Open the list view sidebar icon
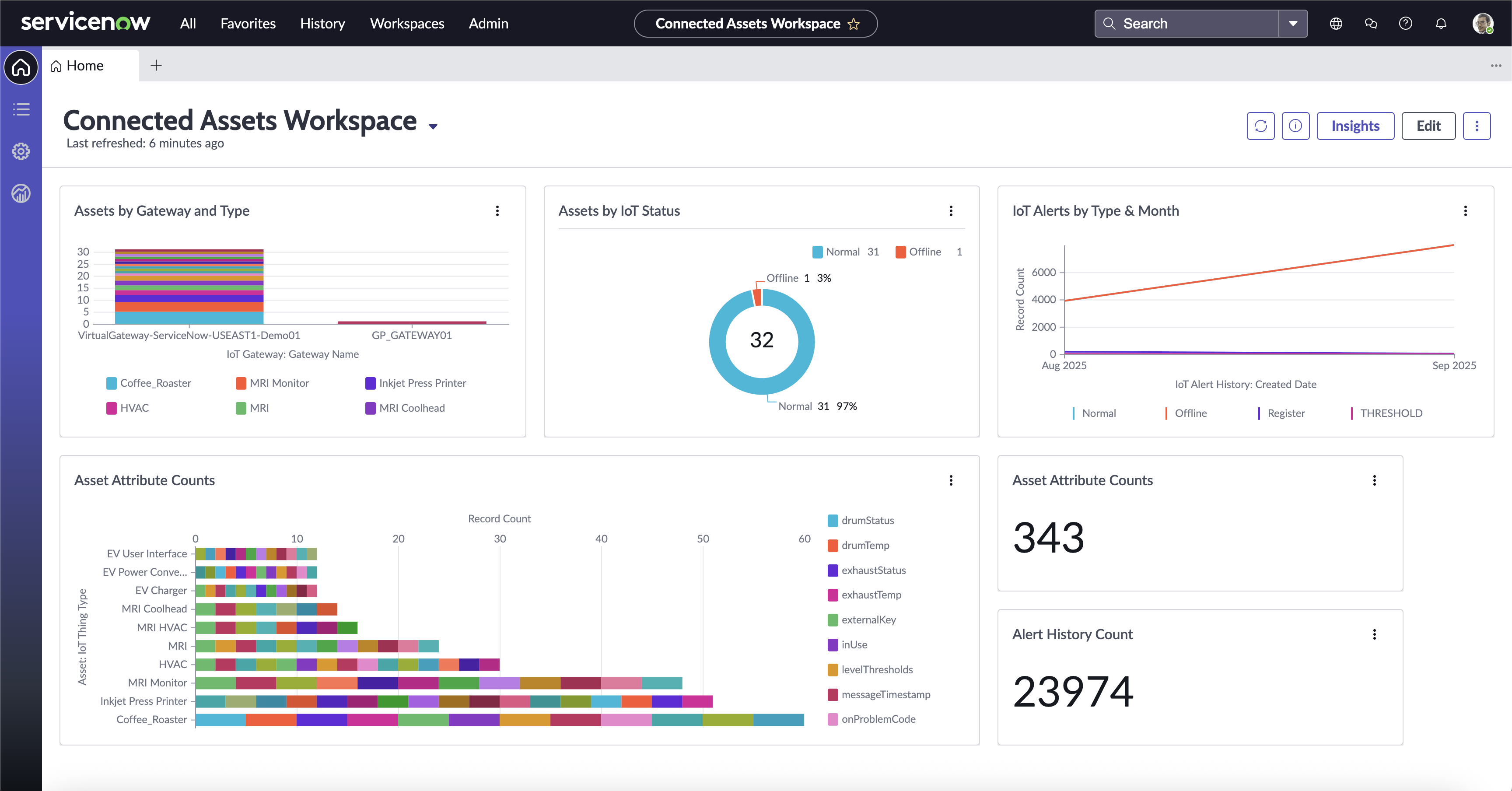This screenshot has width=1512, height=791. (21, 110)
